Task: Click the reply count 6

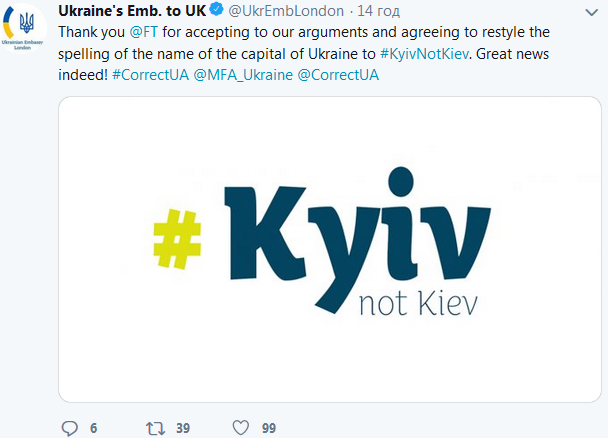Action: point(93,428)
